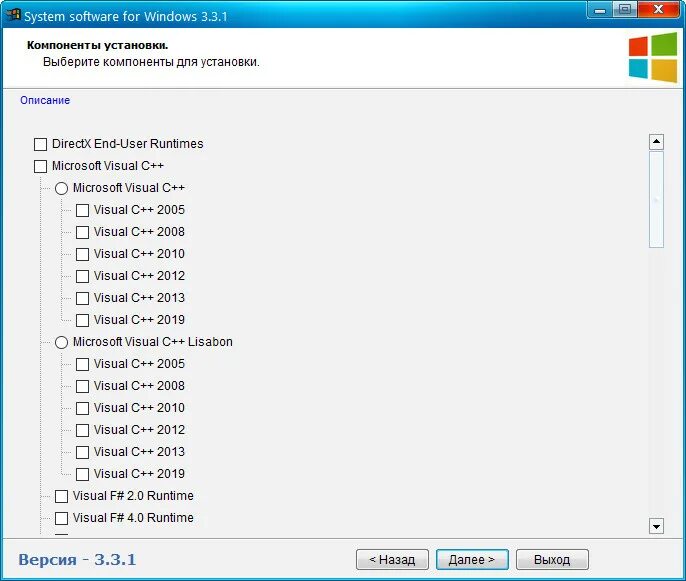The width and height of the screenshot is (686, 581).
Task: Tick Visual C++ 2013 under Microsoft Visual C++
Action: click(82, 298)
